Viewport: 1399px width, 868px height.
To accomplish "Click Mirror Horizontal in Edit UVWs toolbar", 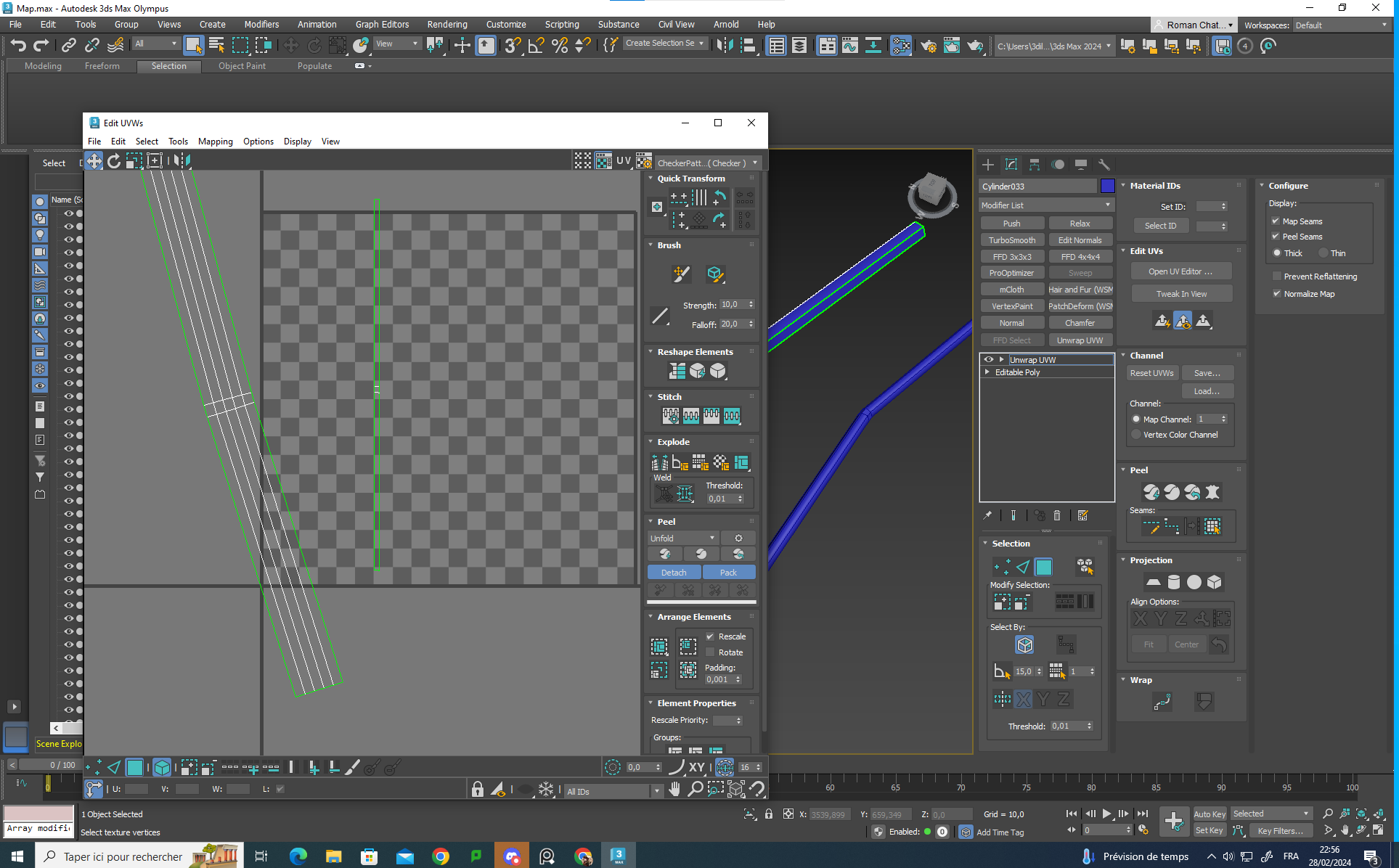I will click(181, 161).
